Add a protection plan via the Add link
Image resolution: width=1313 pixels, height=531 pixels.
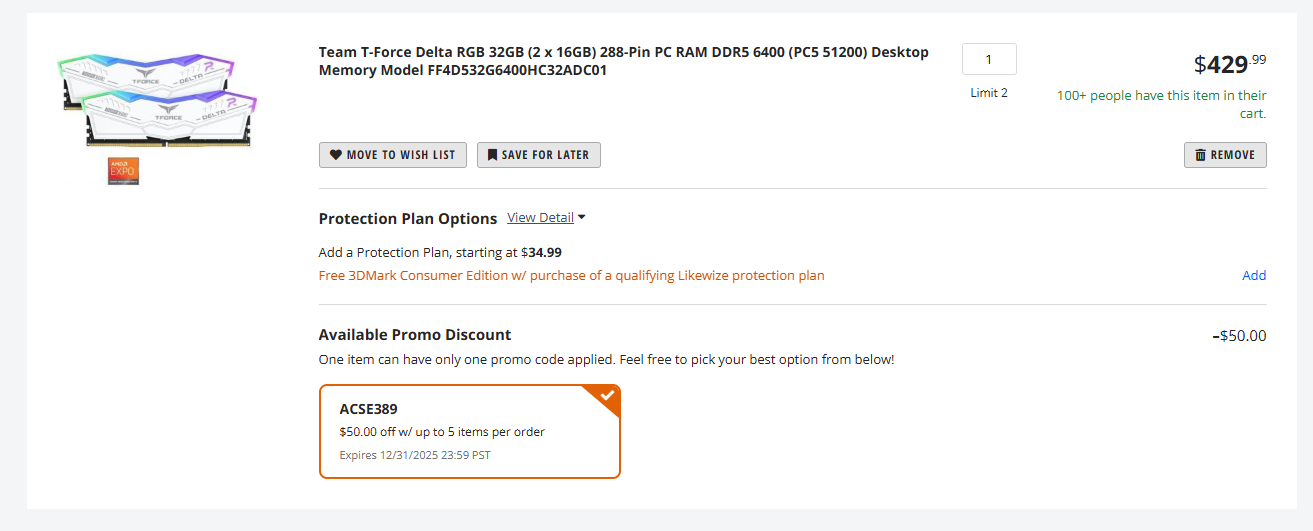(1254, 275)
